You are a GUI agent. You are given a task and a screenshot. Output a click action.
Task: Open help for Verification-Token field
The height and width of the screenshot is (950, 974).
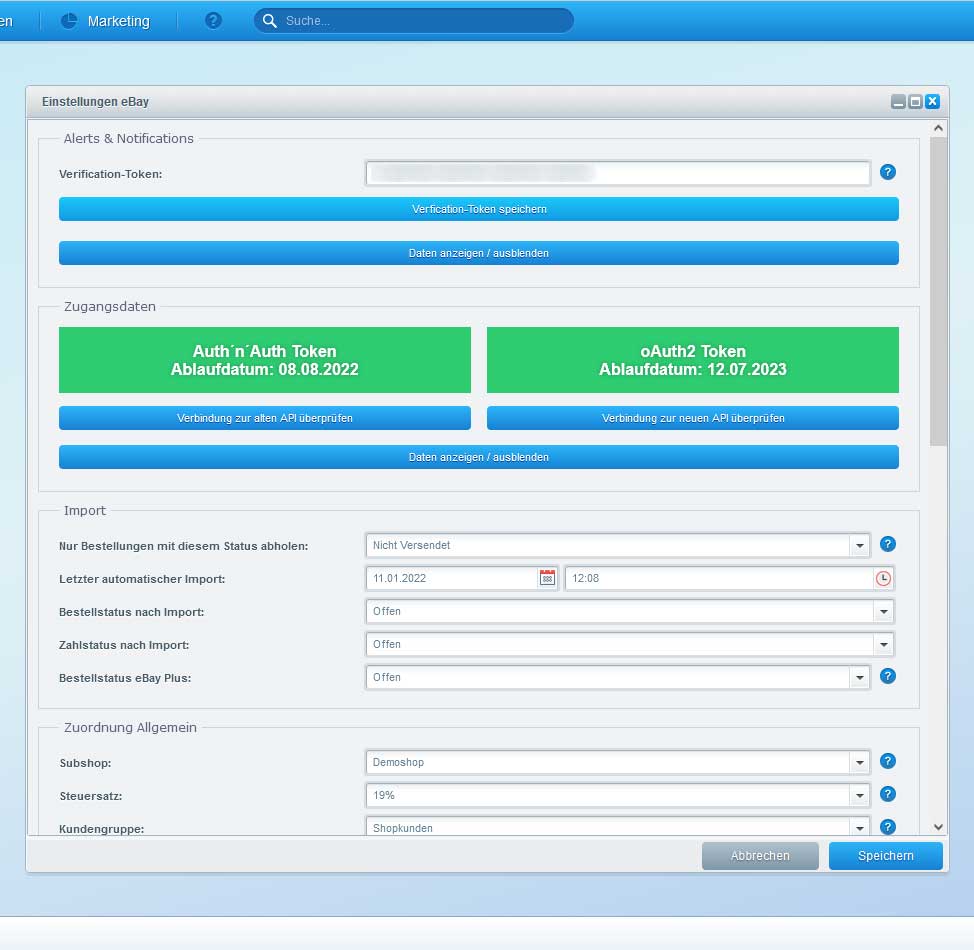point(888,172)
